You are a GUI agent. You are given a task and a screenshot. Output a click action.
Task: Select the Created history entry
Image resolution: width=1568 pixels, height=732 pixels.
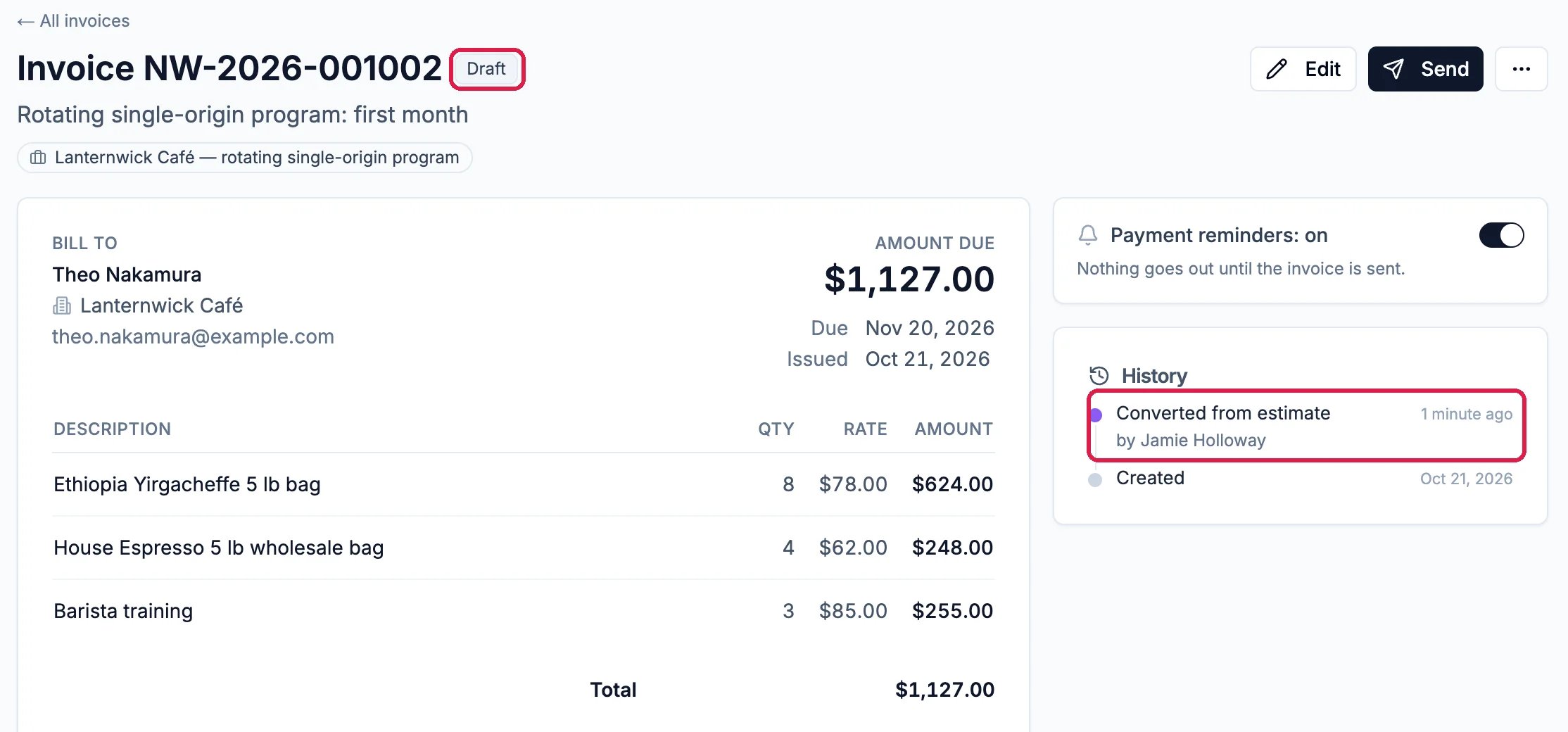tap(1301, 479)
